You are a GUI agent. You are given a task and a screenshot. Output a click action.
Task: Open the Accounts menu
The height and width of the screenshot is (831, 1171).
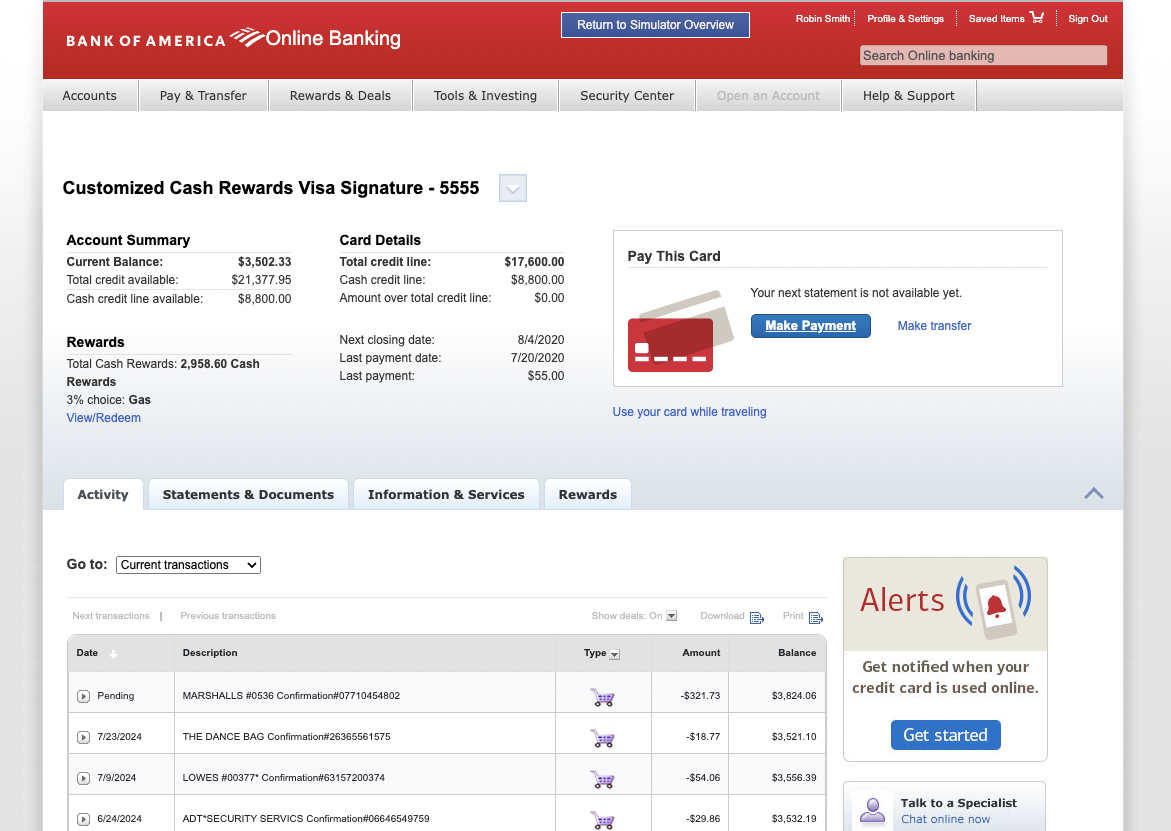[90, 96]
